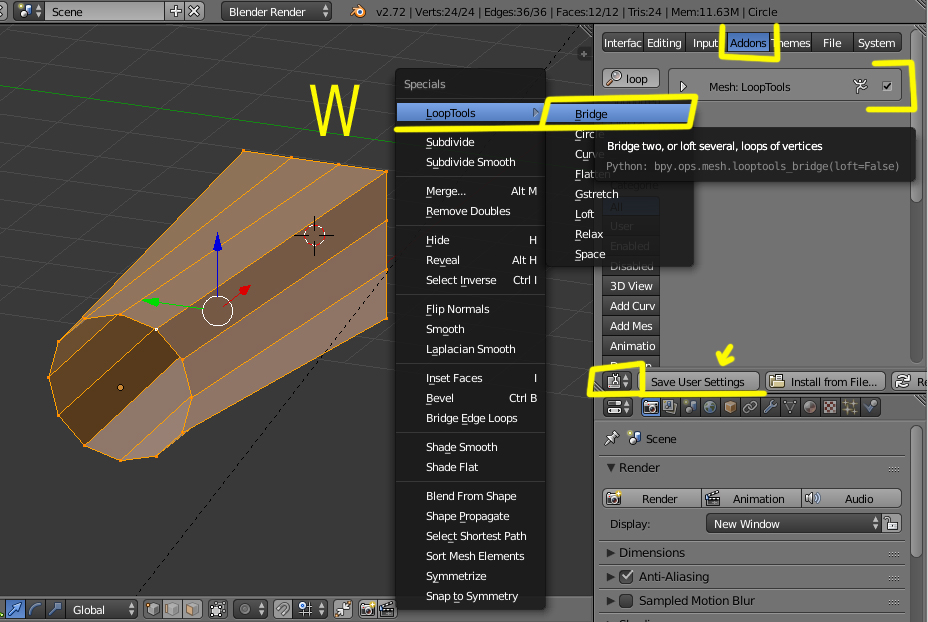Click the addon search field containing loop

click(x=631, y=79)
